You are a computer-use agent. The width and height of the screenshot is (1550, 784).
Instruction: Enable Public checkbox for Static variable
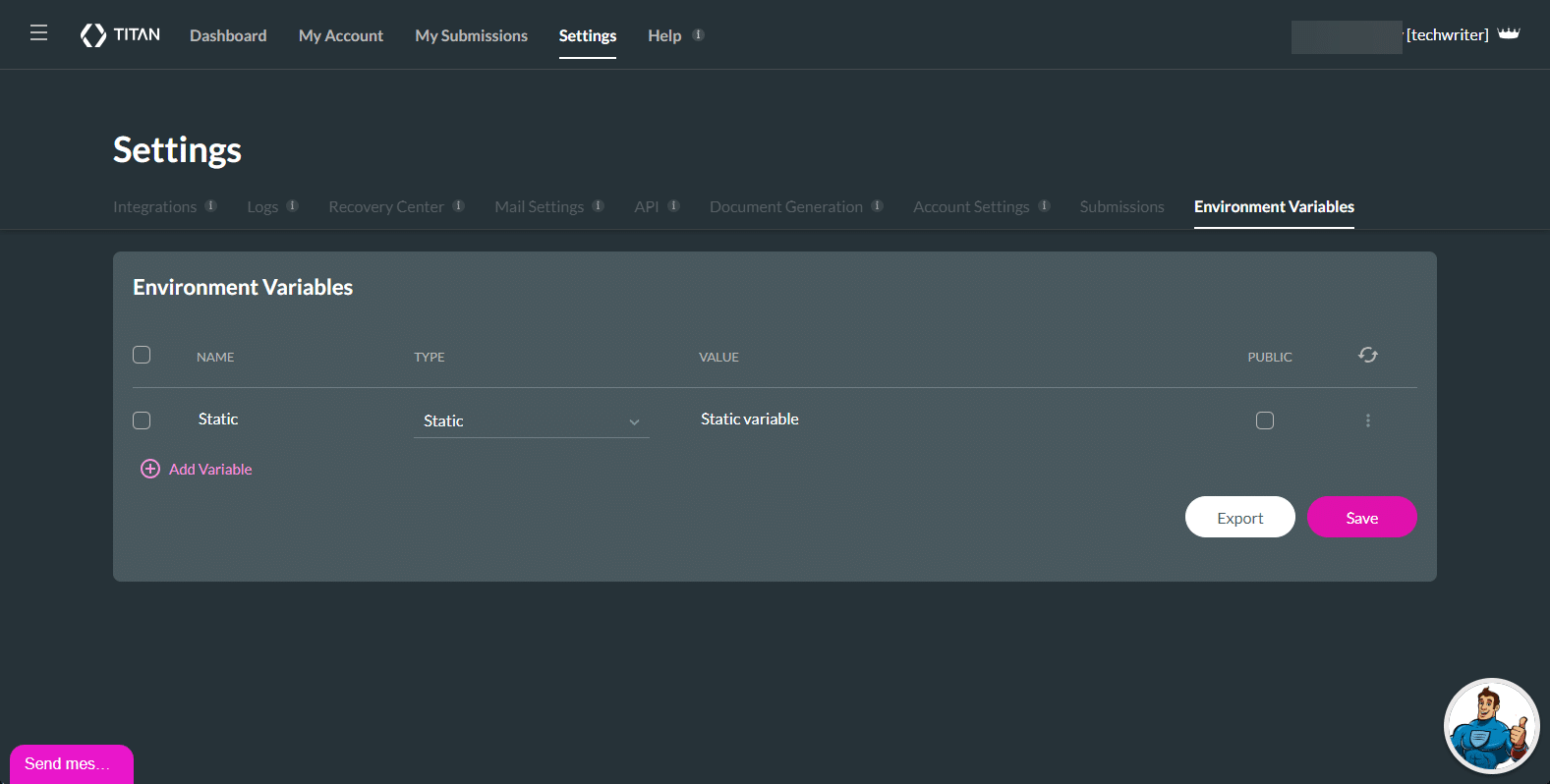[1265, 420]
